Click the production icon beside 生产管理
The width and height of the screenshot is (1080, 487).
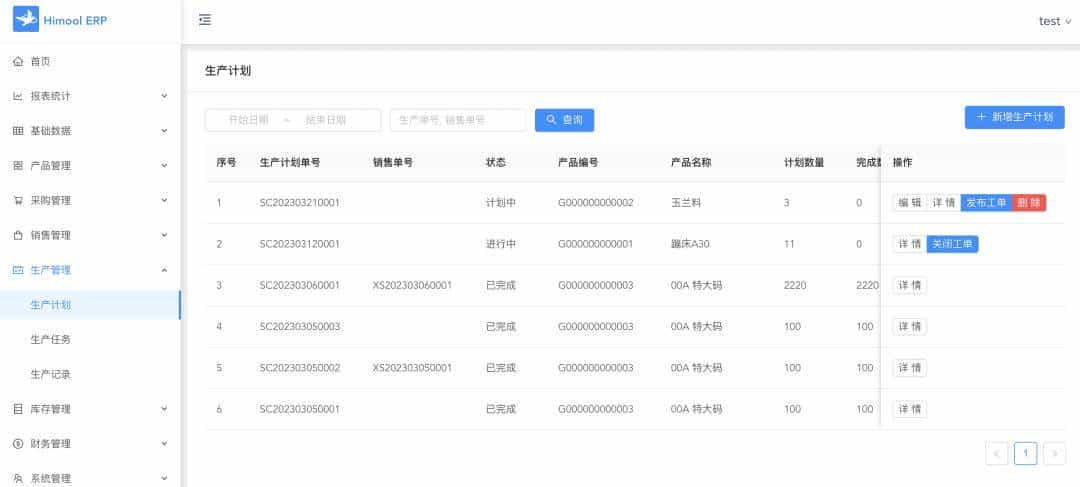[18, 270]
